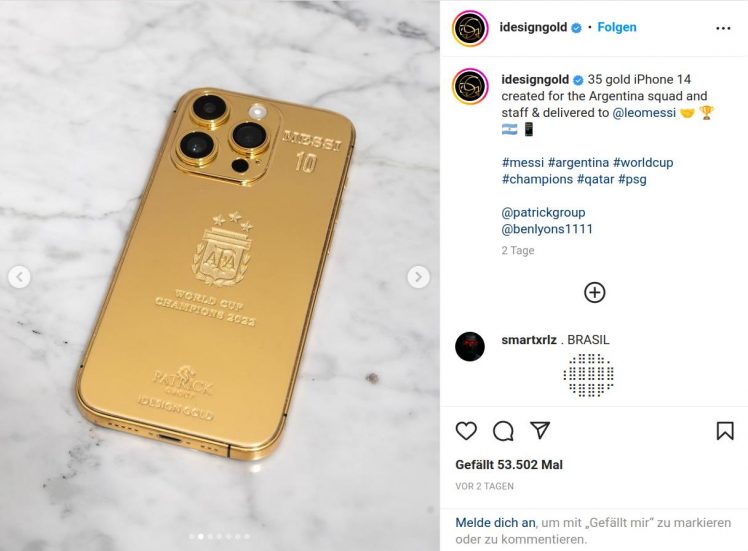
Task: Save post with bookmark icon
Action: tap(725, 431)
